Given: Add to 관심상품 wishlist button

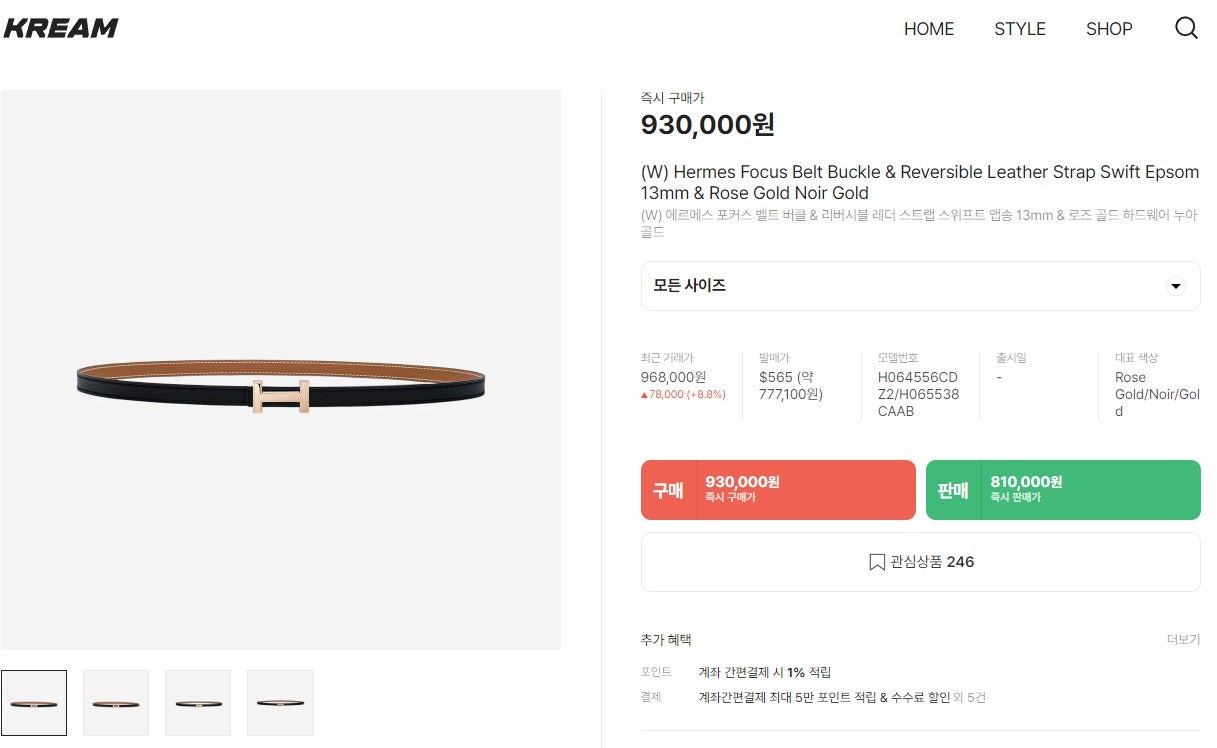Looking at the screenshot, I should [920, 562].
